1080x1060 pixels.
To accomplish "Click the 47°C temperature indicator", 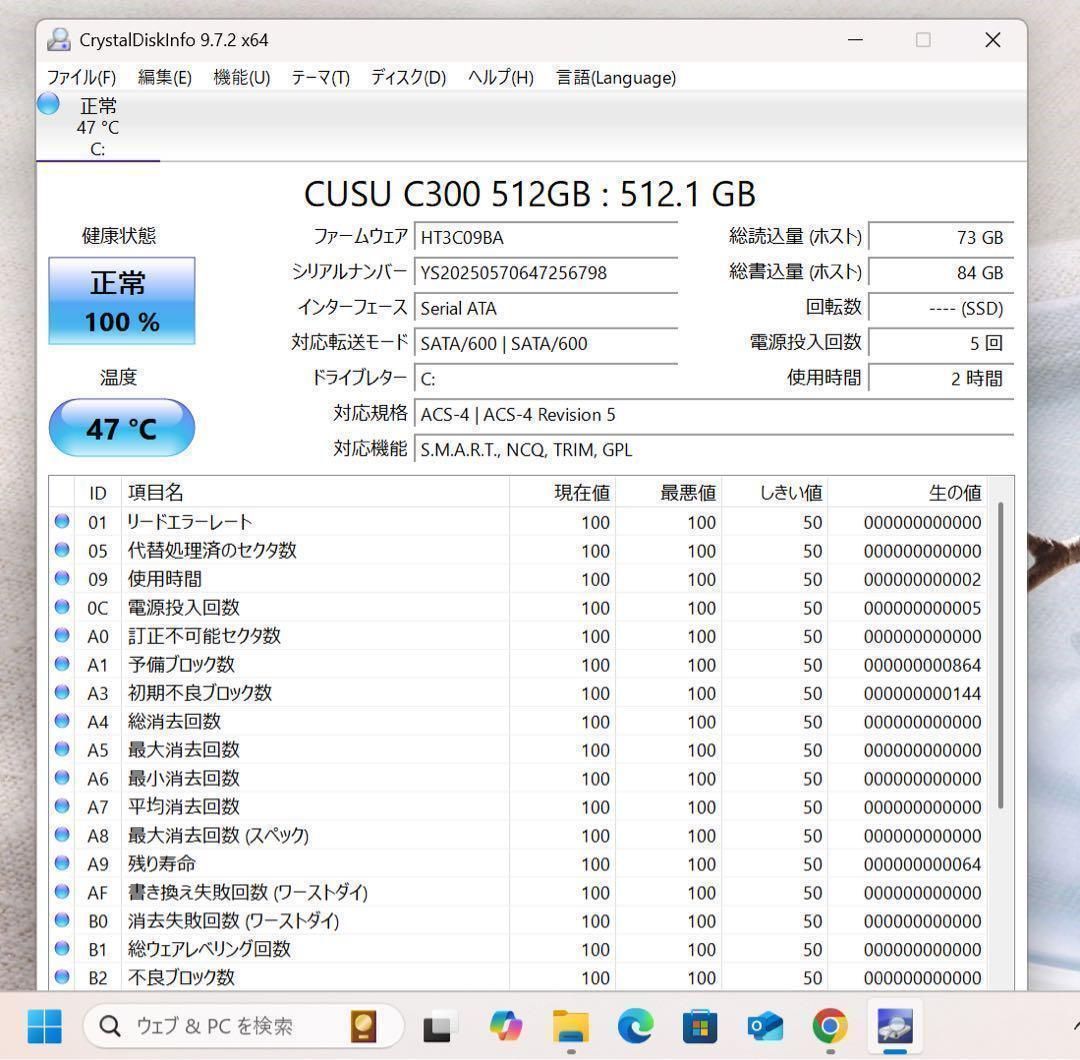I will [121, 428].
